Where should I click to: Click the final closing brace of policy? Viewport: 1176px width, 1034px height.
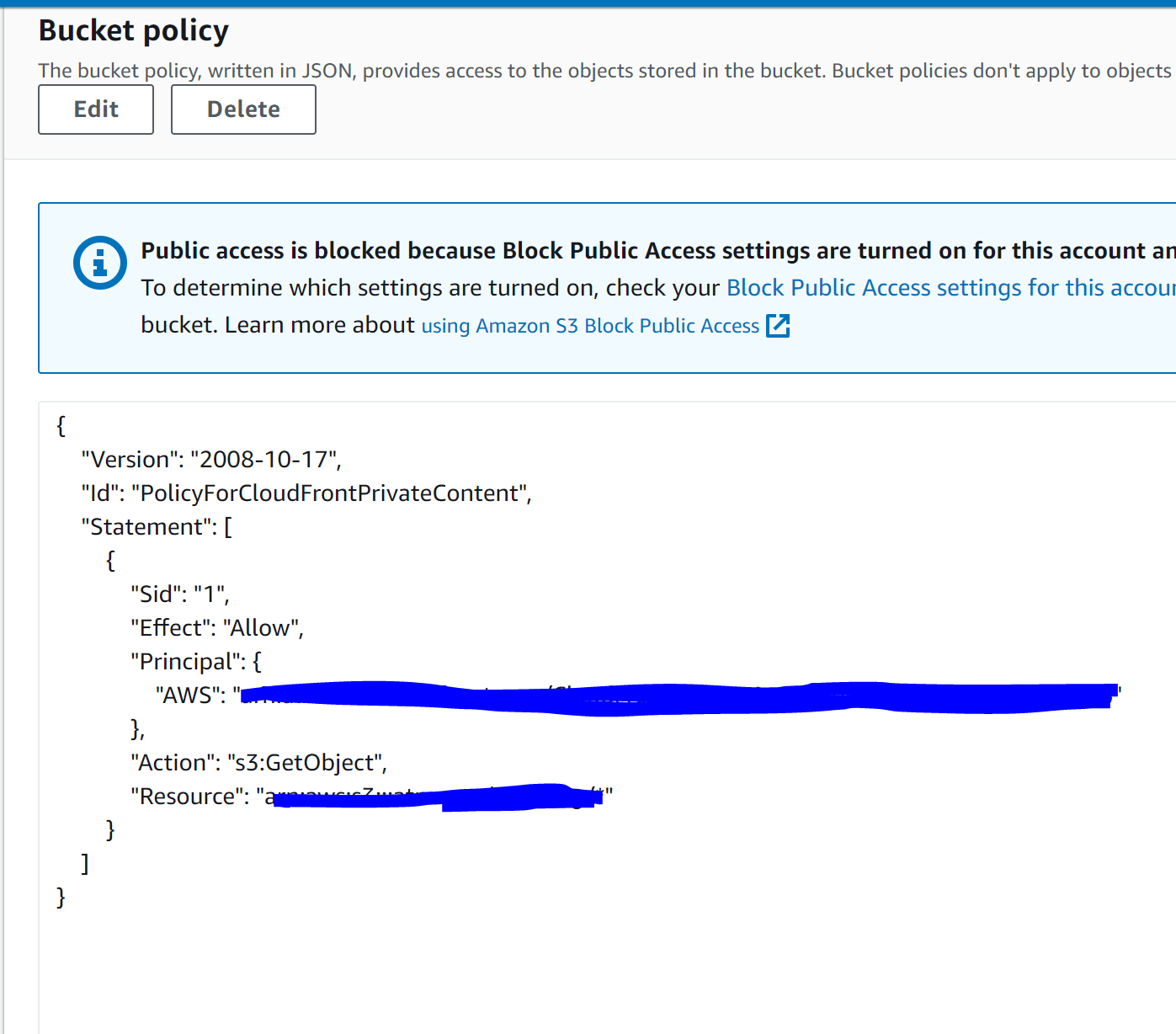pos(61,898)
